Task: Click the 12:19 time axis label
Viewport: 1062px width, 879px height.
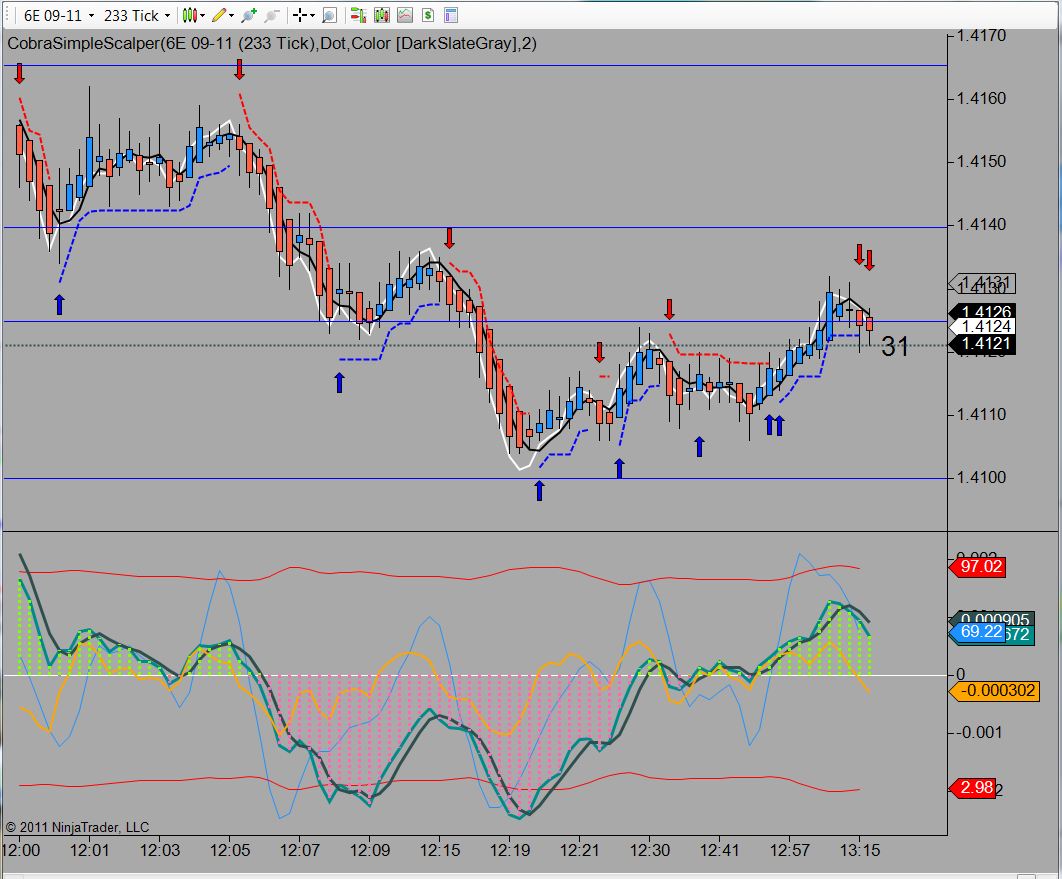Action: point(510,850)
